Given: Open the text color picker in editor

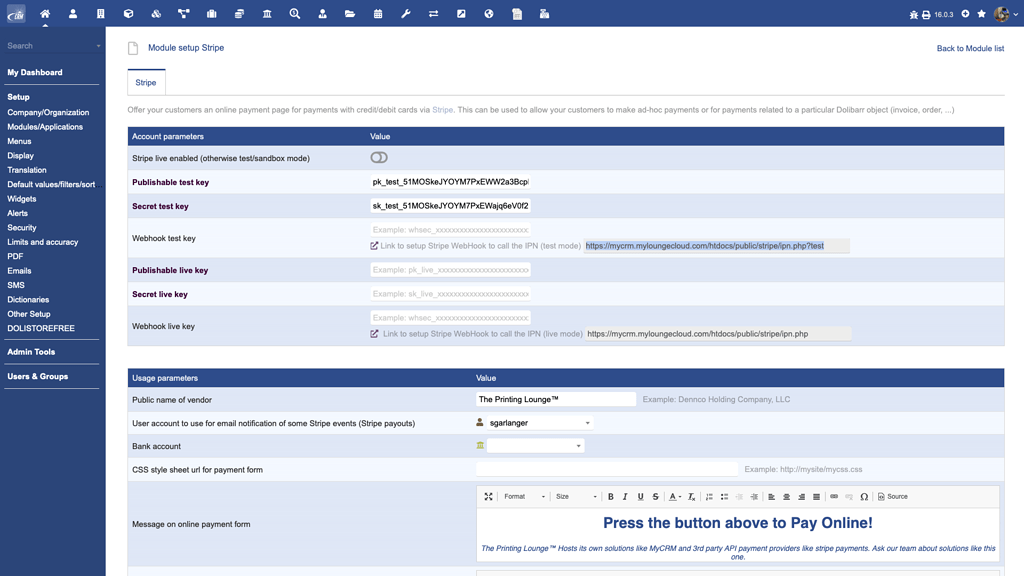Looking at the screenshot, I should click(x=675, y=497).
